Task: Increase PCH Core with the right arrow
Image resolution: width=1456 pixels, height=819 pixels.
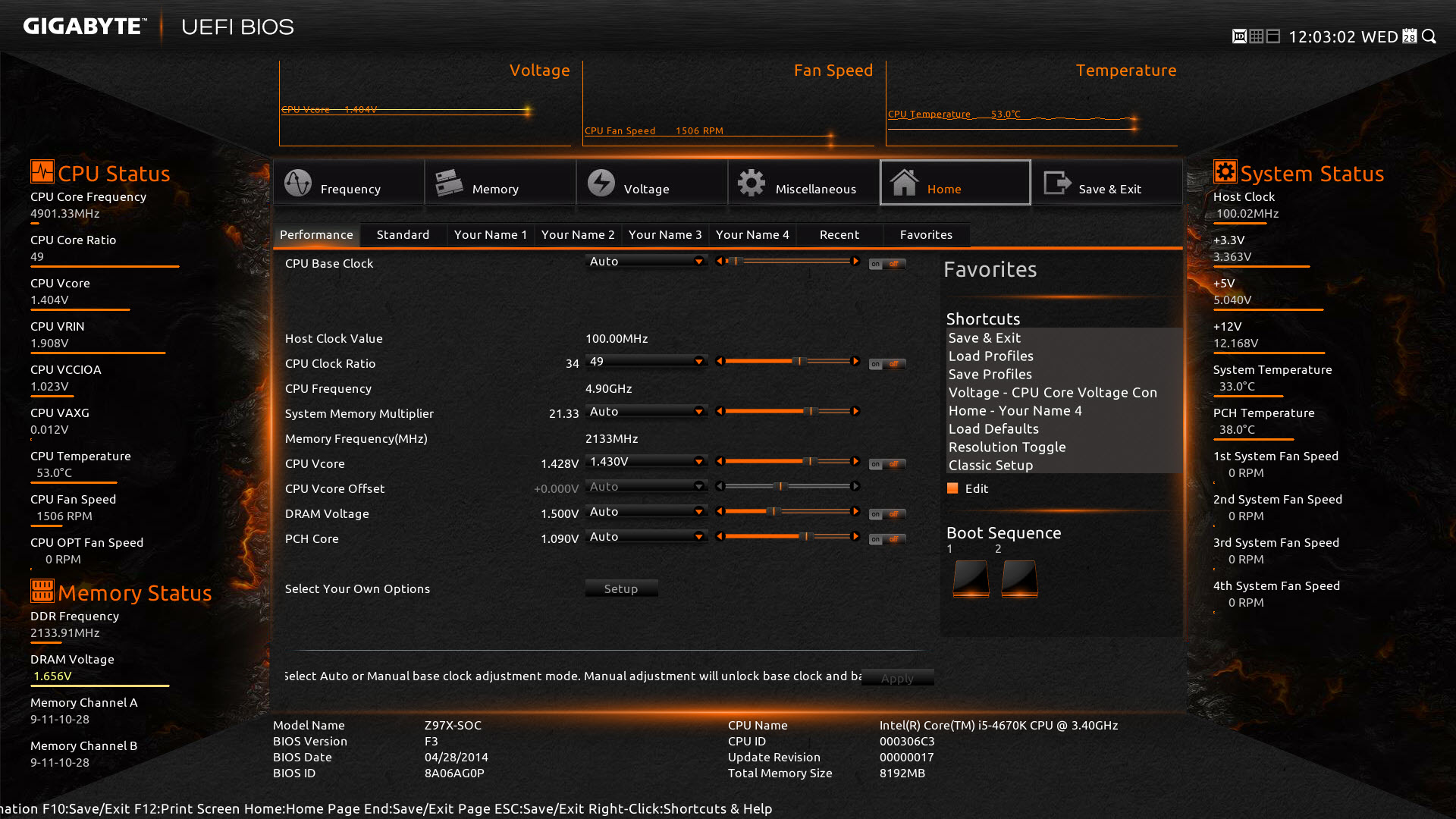Action: click(855, 536)
